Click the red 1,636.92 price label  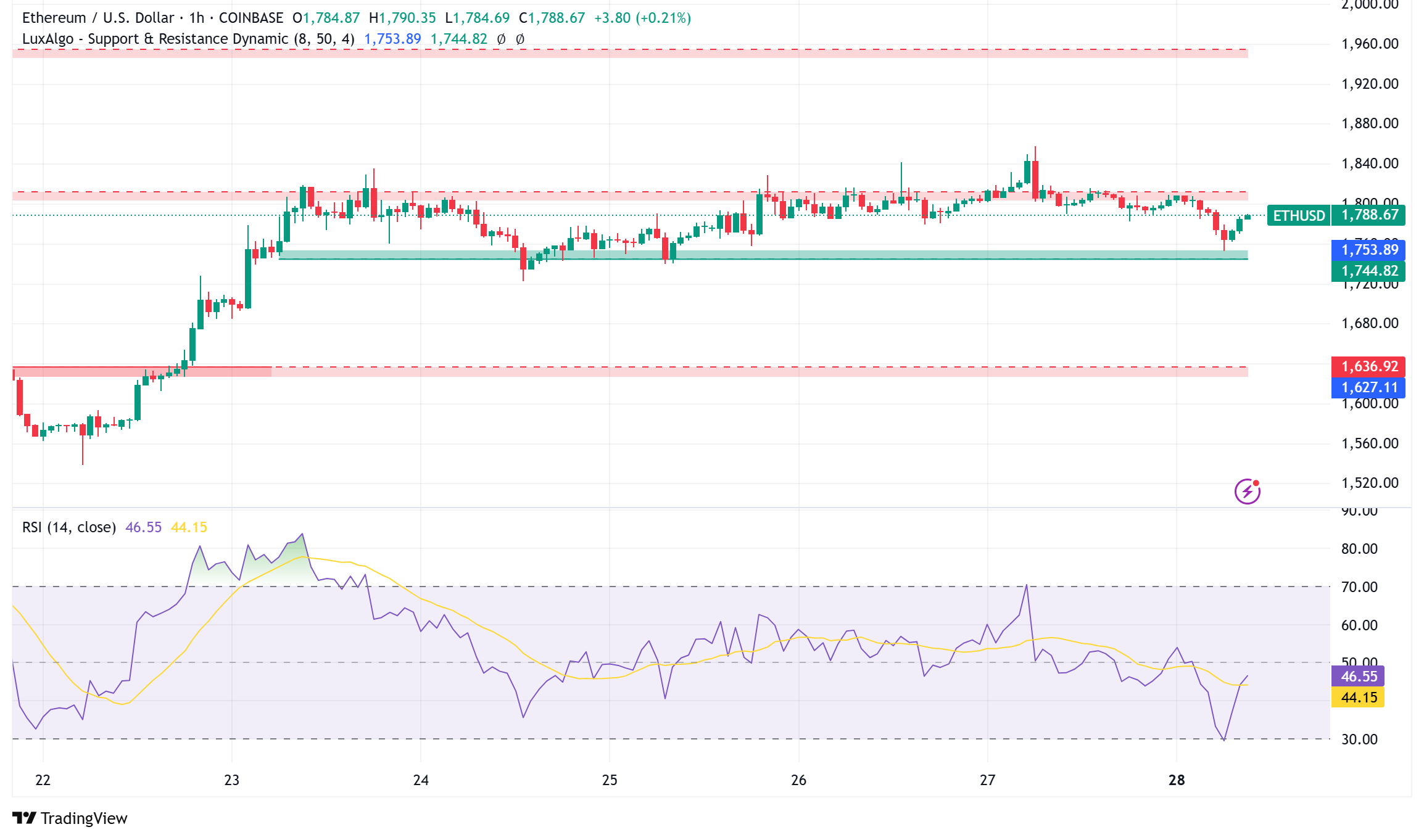tap(1368, 366)
